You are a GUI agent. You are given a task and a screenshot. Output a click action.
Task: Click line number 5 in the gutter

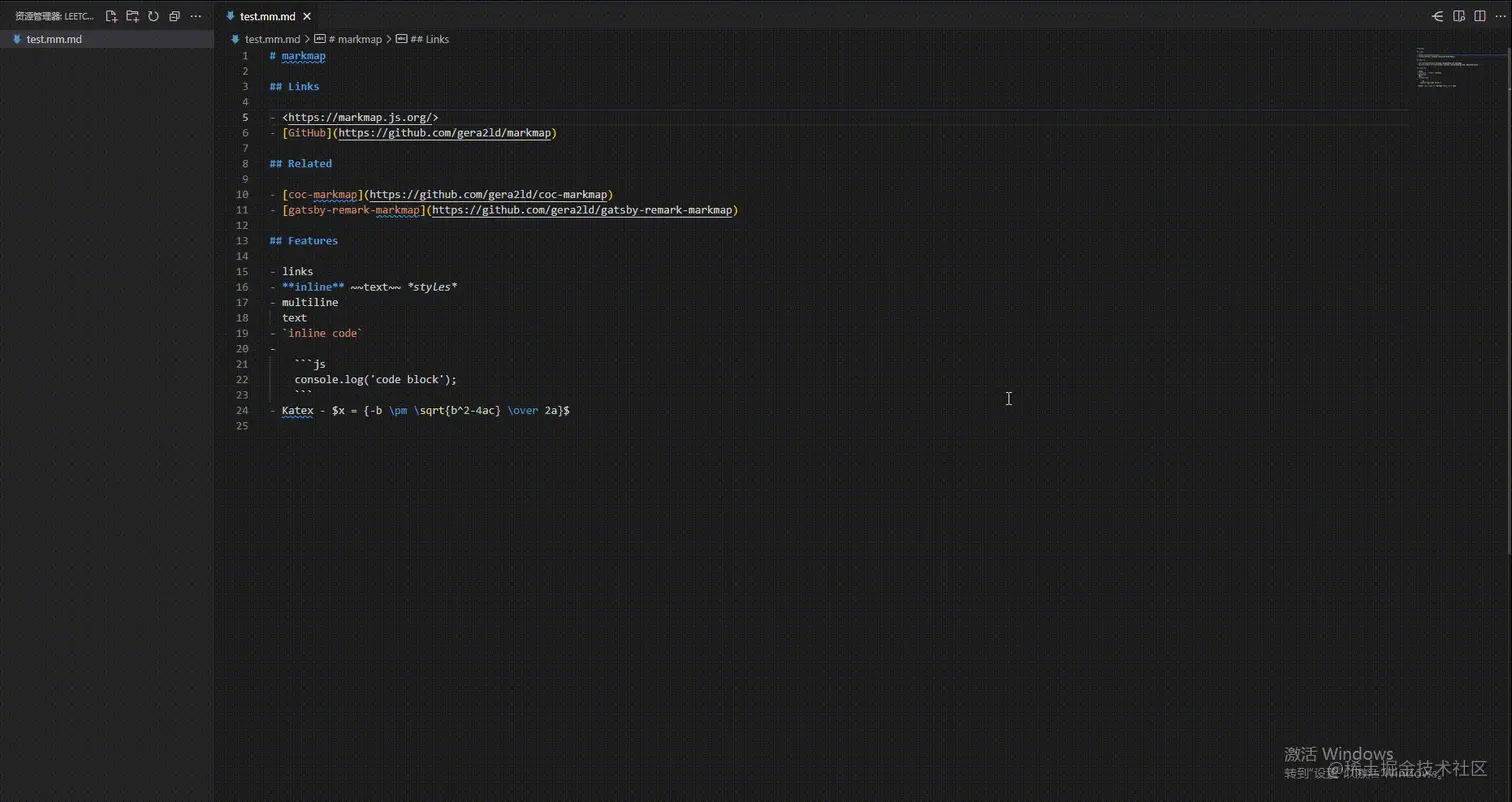245,118
